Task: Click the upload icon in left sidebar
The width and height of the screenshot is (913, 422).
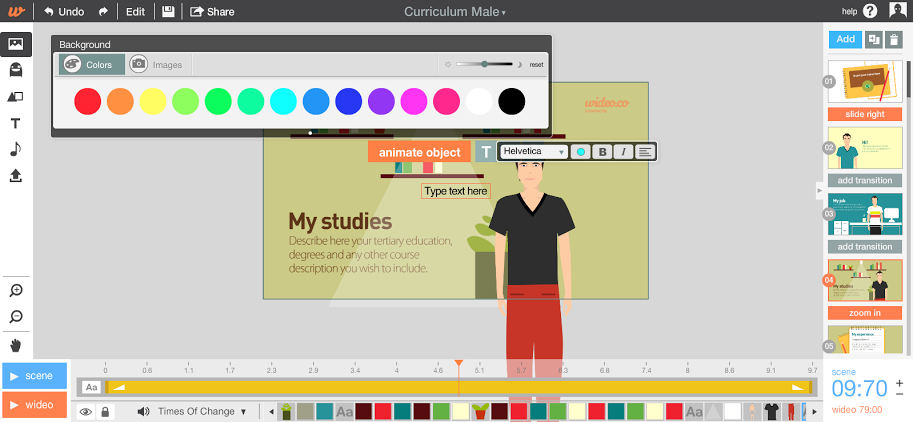Action: 16,176
